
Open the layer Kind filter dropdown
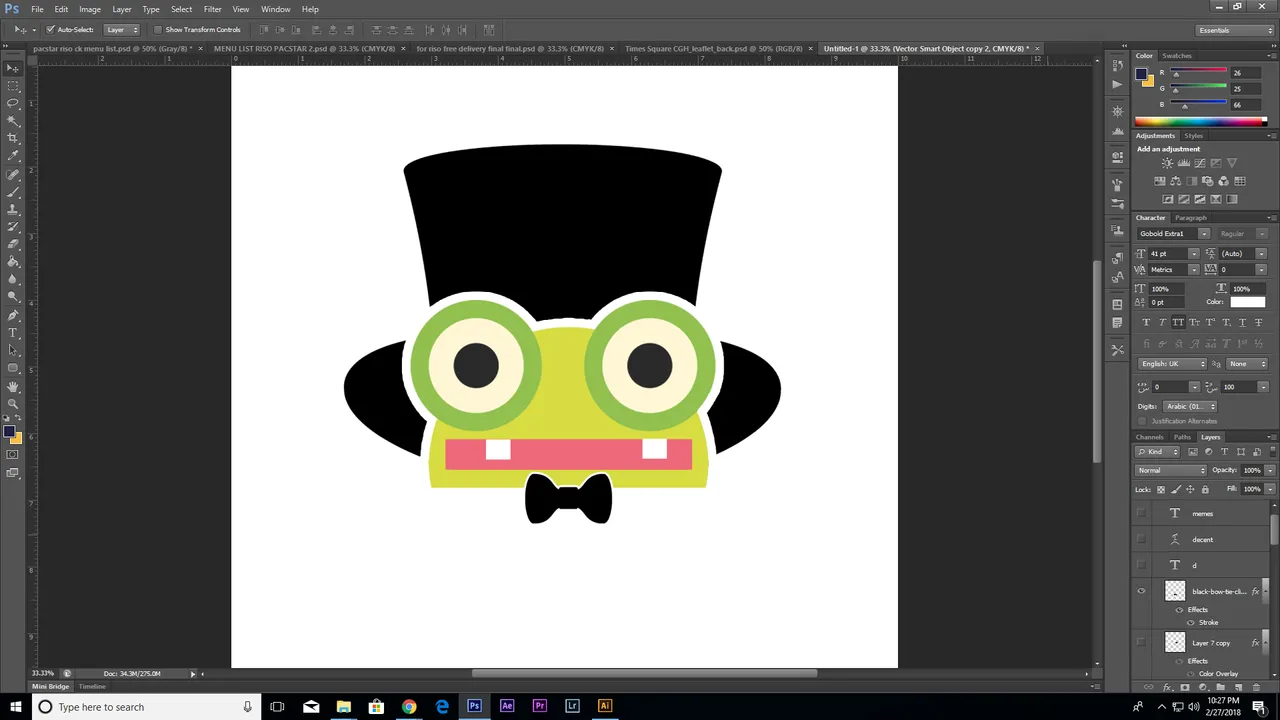pyautogui.click(x=1159, y=452)
